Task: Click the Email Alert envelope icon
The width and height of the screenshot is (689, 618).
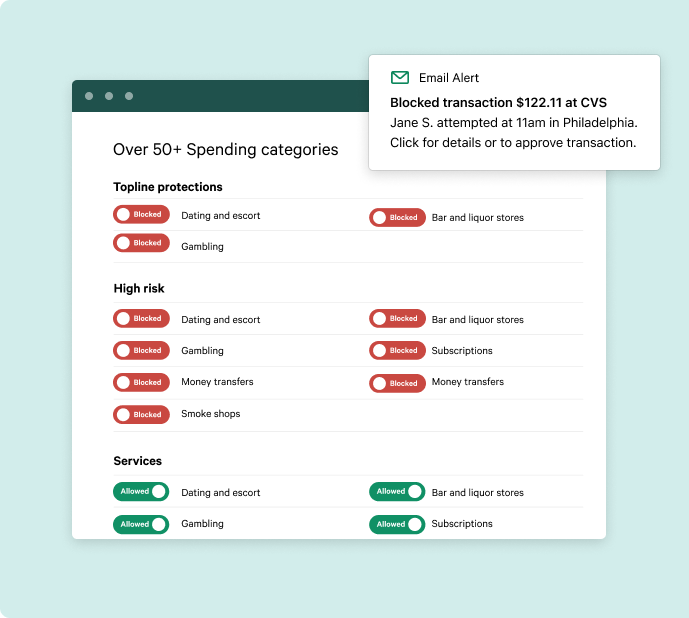Action: pos(400,78)
